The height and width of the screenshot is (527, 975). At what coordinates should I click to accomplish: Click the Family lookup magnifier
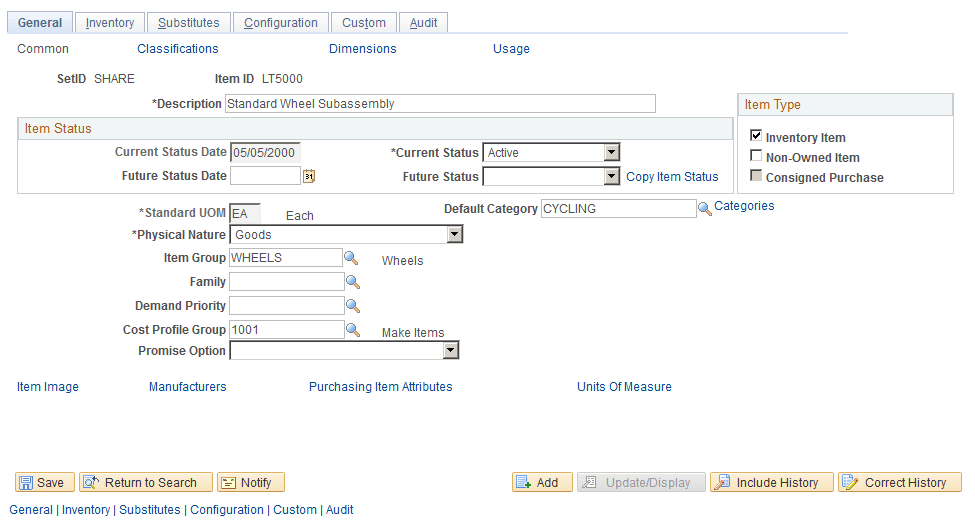coord(353,282)
